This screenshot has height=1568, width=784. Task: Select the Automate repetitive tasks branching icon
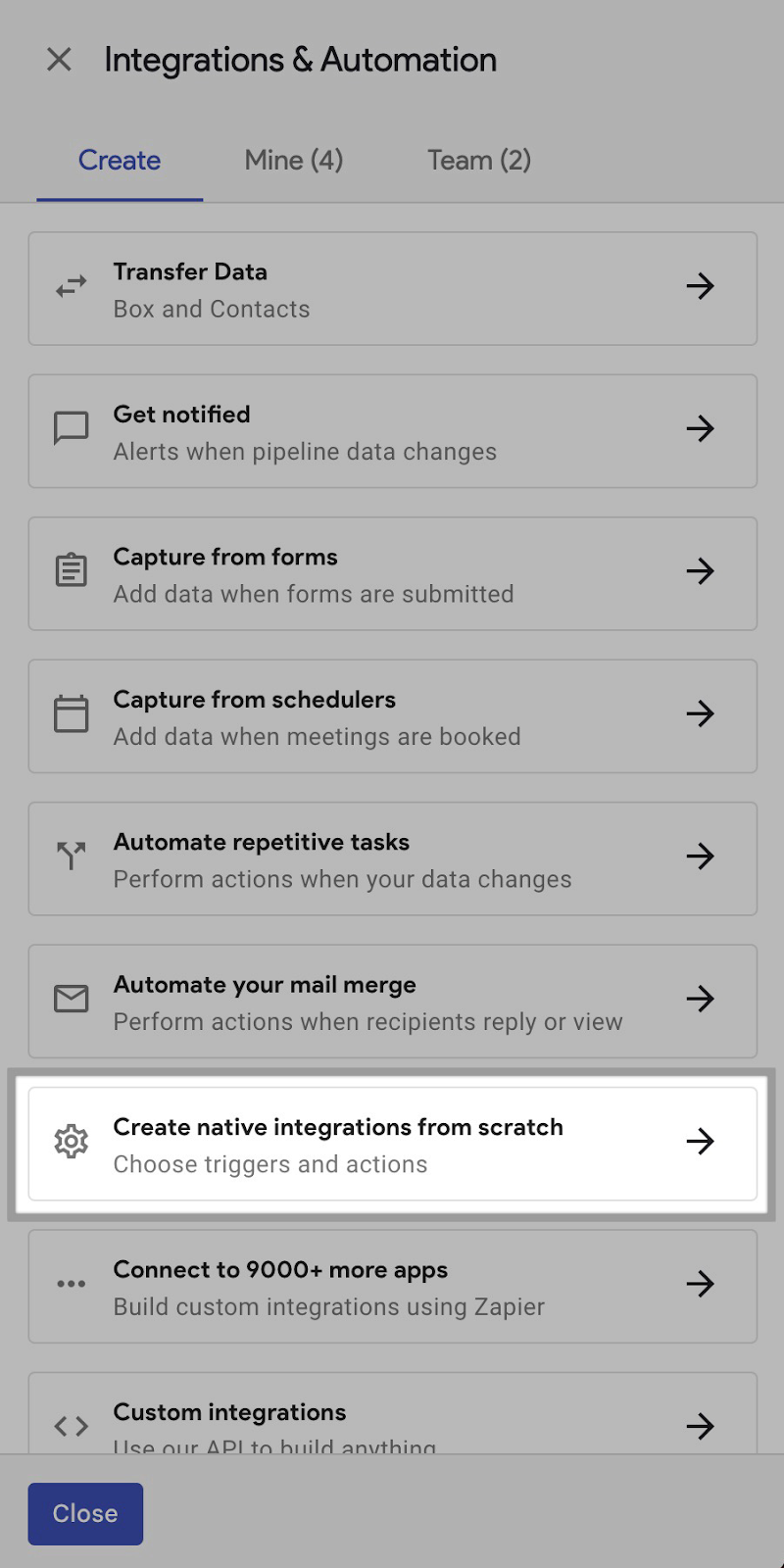(x=70, y=857)
